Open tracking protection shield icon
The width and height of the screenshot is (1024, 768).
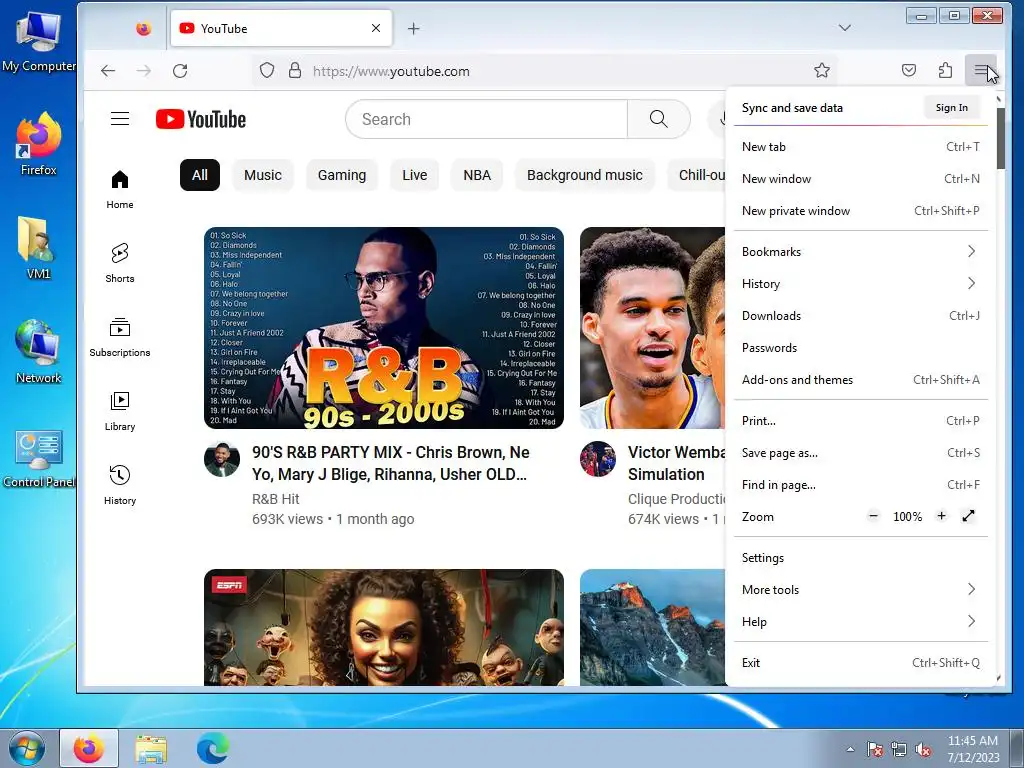[x=266, y=71]
